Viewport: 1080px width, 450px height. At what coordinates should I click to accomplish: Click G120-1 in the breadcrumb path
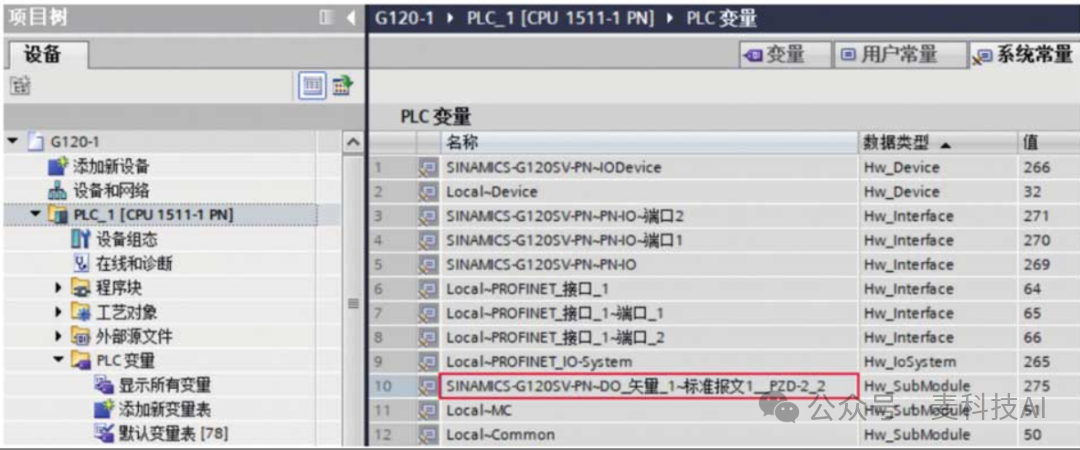(x=404, y=18)
